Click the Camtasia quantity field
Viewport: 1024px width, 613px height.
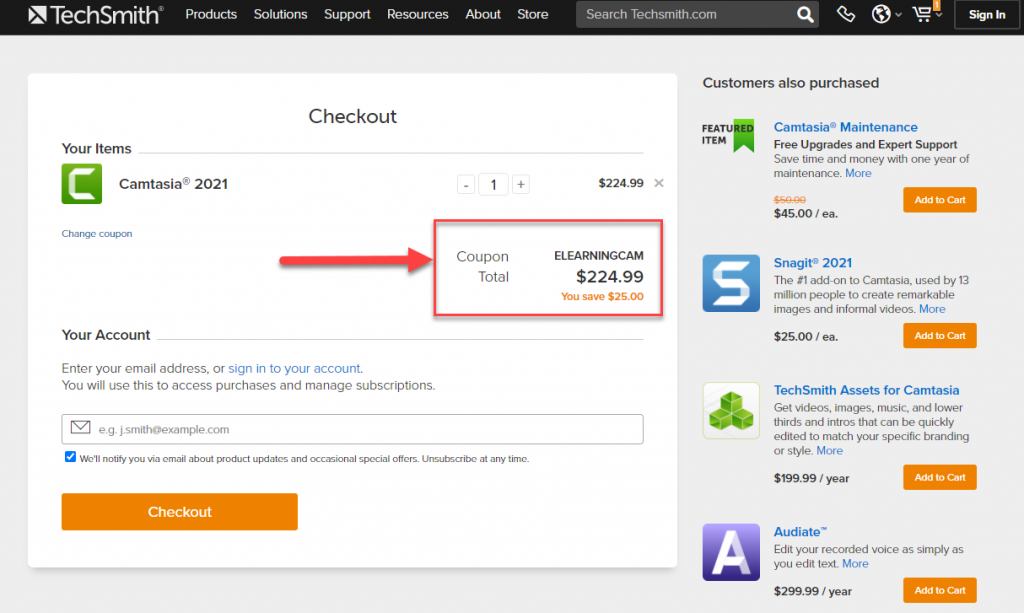pos(493,185)
